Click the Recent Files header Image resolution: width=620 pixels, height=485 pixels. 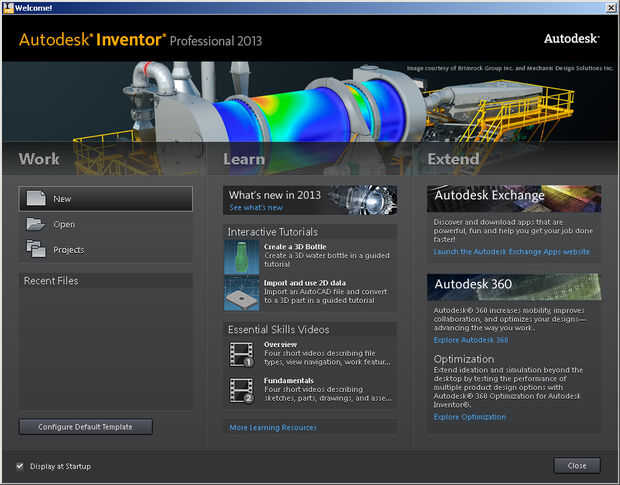(106, 281)
